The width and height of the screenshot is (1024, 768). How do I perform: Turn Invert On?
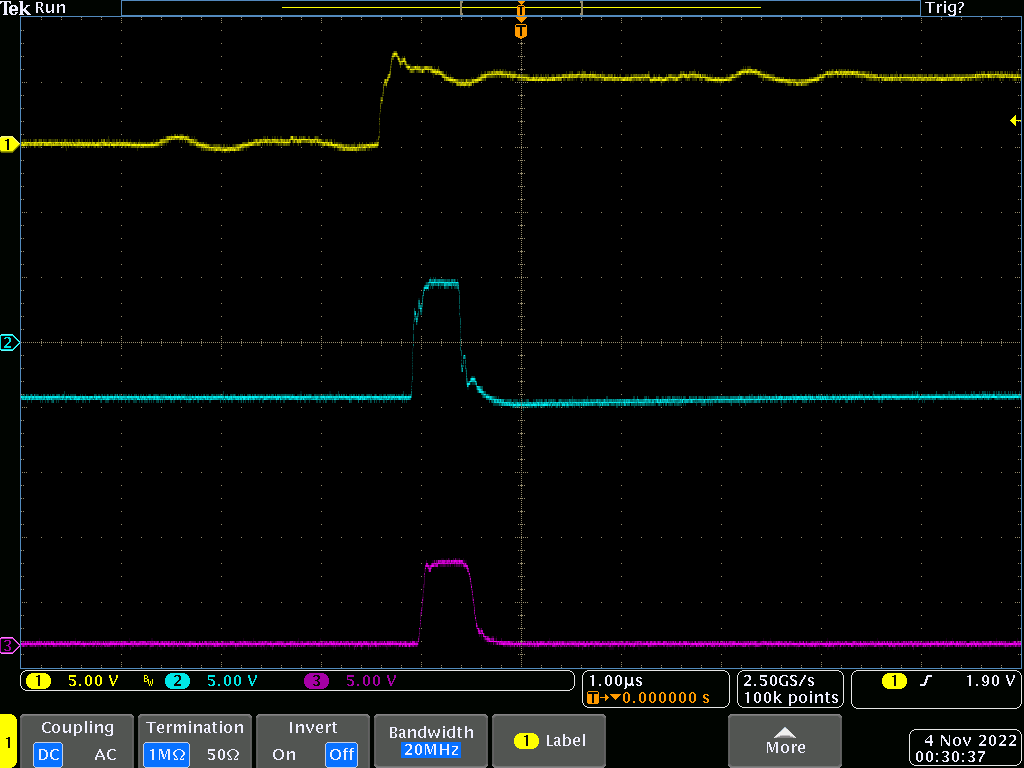(284, 754)
